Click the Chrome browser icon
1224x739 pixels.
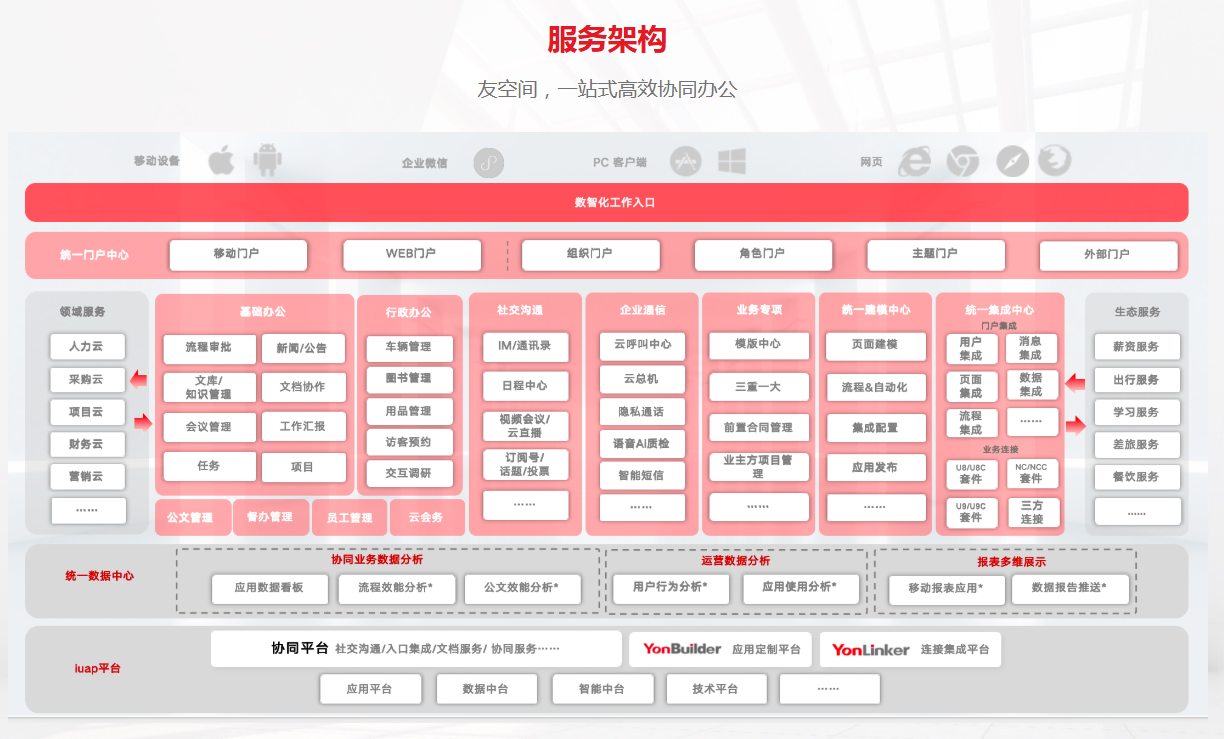click(963, 161)
